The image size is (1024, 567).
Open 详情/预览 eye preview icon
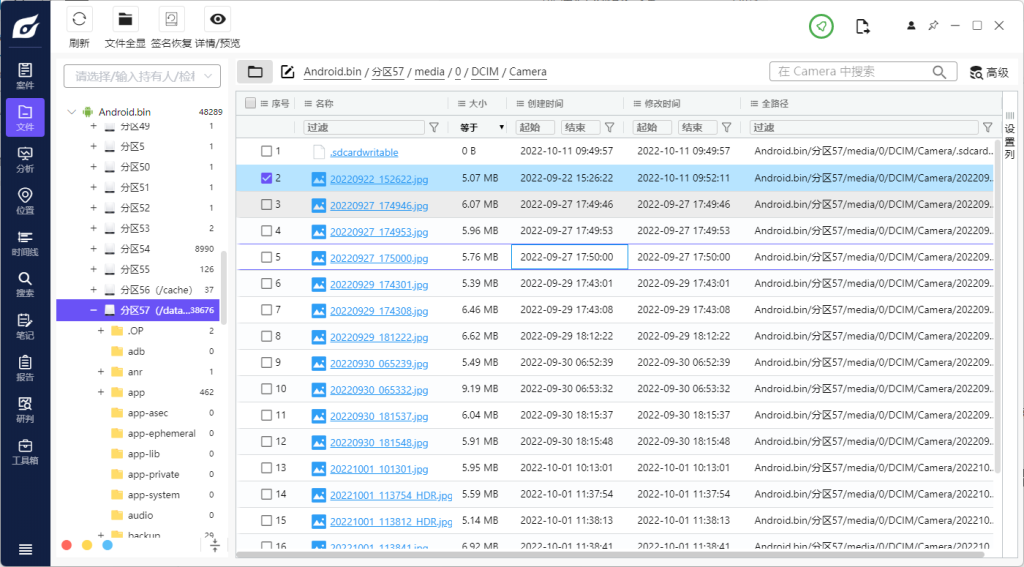tap(216, 19)
